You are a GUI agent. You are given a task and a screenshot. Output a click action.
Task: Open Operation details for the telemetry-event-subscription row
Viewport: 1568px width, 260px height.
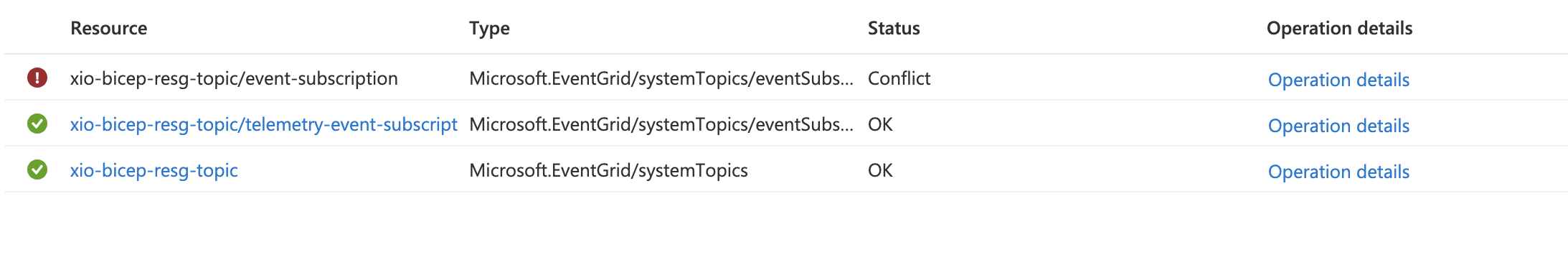click(x=1338, y=126)
